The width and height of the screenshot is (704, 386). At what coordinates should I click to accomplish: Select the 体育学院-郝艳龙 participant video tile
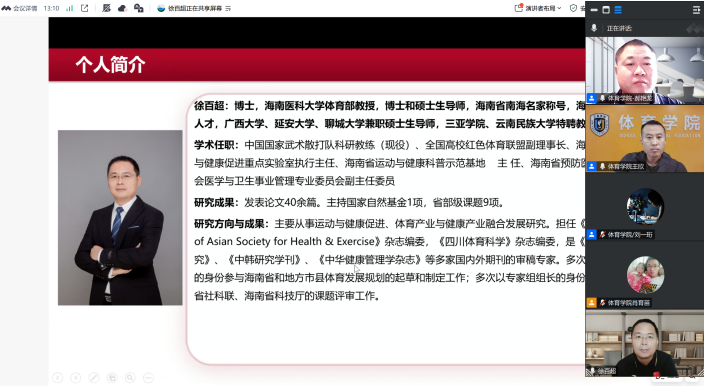(645, 70)
